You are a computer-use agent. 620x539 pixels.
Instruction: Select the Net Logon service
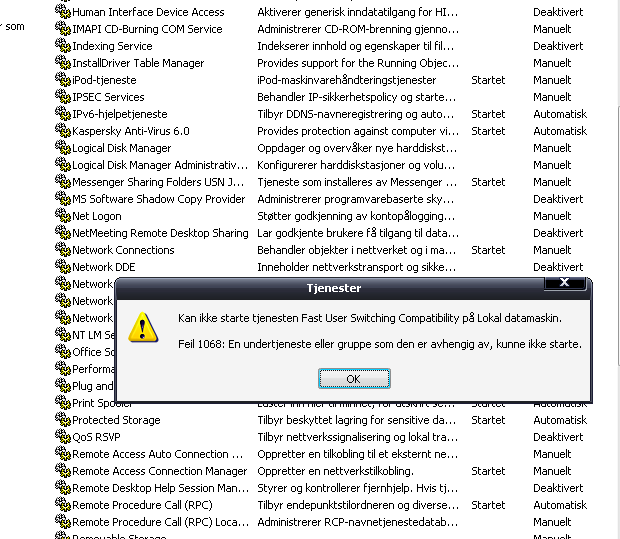coord(97,216)
